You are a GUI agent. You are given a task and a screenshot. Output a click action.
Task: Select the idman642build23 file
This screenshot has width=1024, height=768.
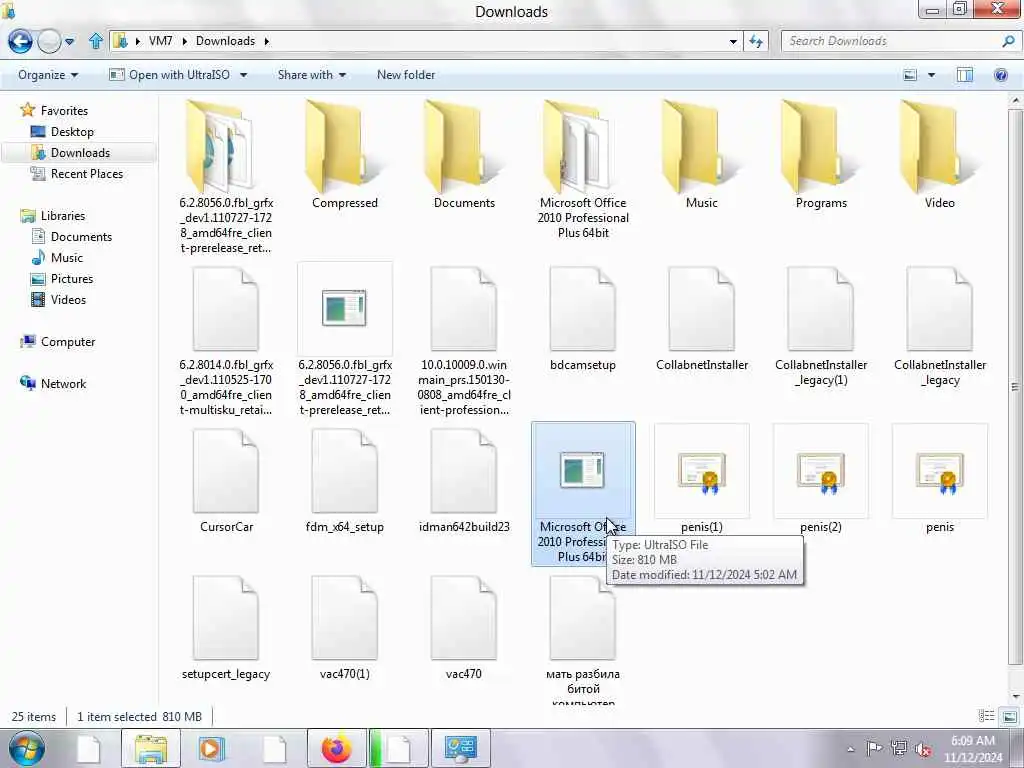464,481
